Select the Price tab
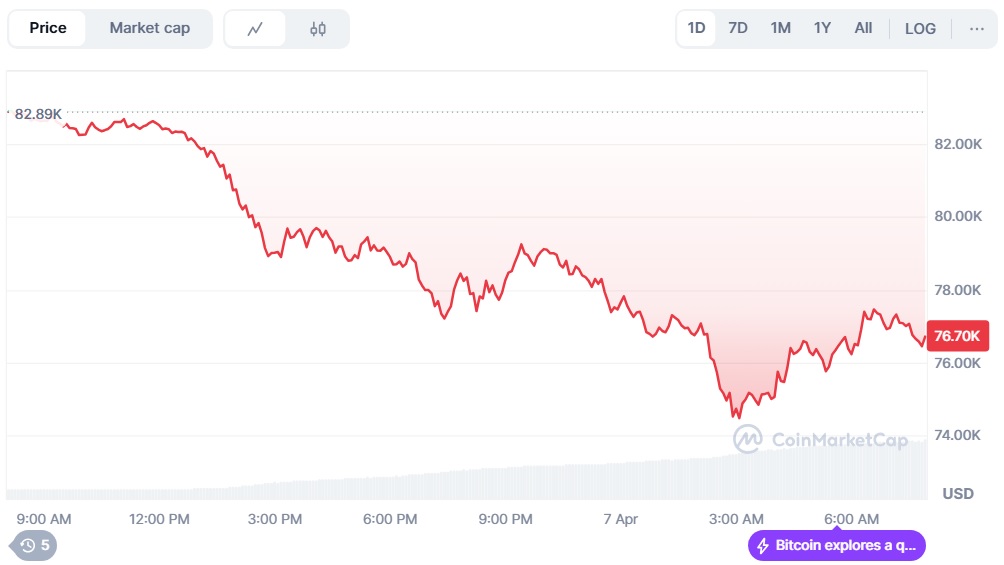1004x565 pixels. coord(48,28)
